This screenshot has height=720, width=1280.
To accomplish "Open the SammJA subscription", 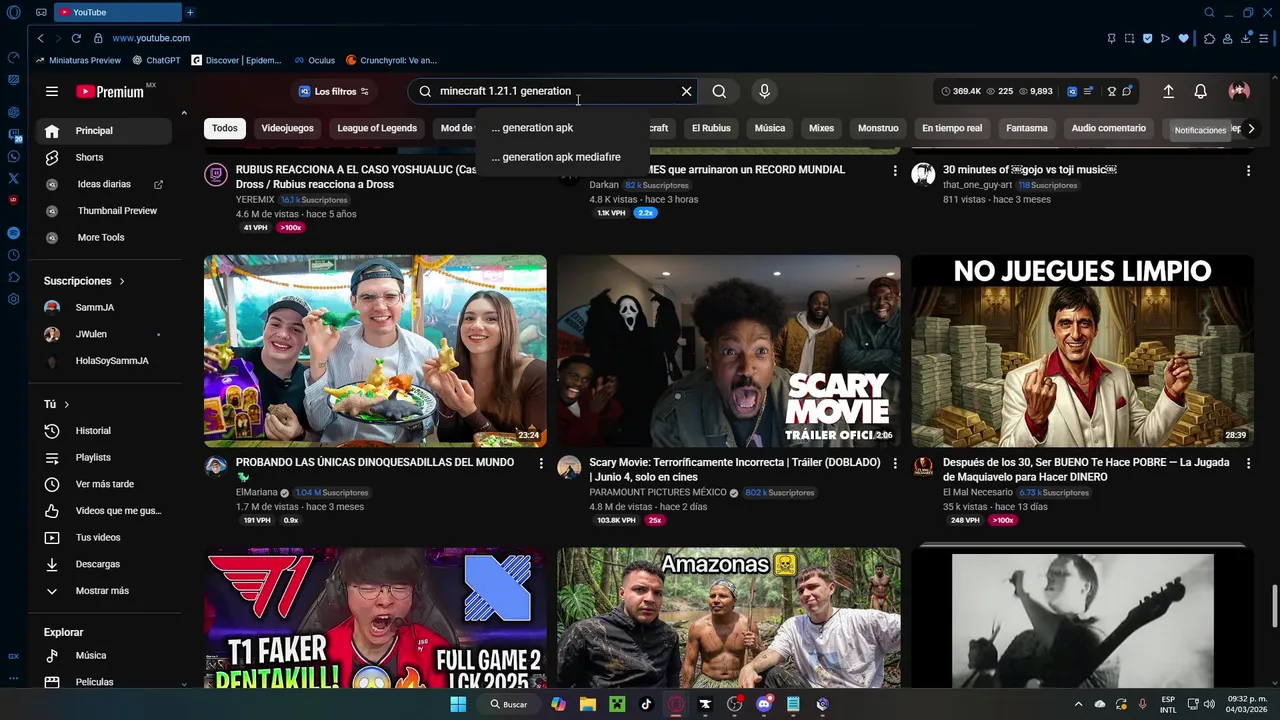I will click(104, 307).
